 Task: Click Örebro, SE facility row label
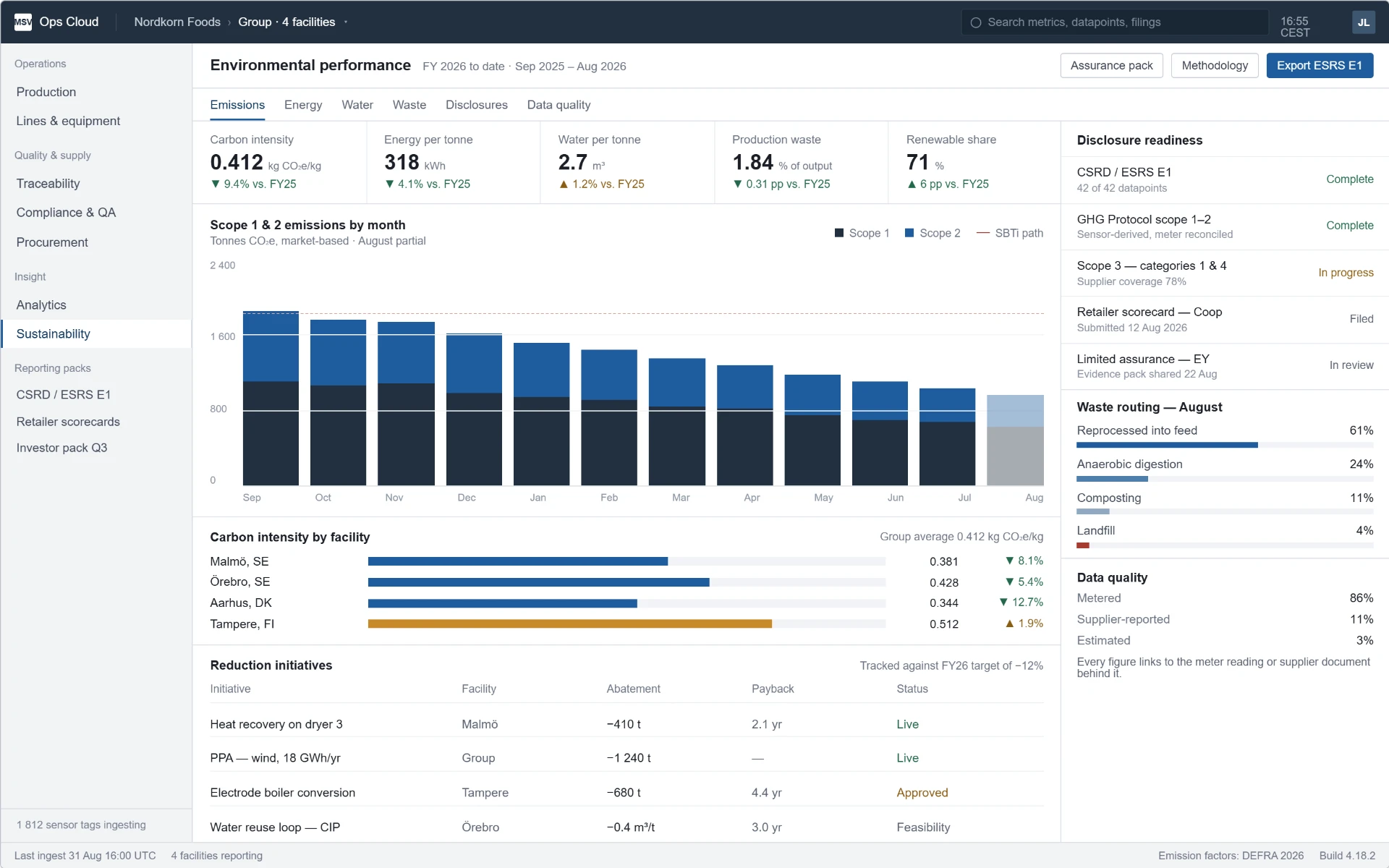pyautogui.click(x=240, y=582)
